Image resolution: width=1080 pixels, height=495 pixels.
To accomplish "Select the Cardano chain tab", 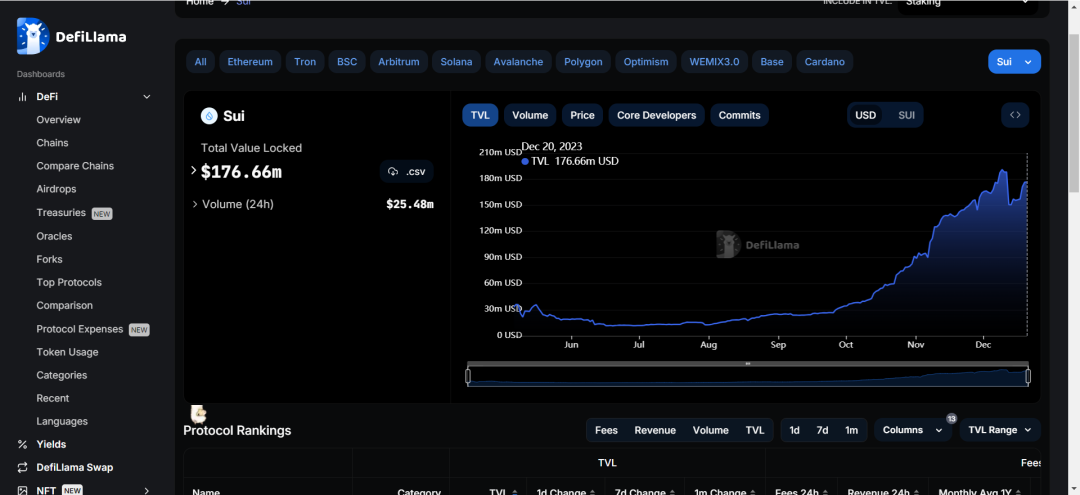I will pyautogui.click(x=825, y=61).
